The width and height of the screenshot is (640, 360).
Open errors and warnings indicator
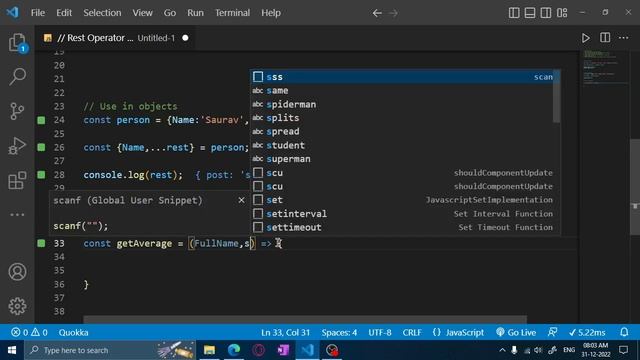tap(29, 332)
